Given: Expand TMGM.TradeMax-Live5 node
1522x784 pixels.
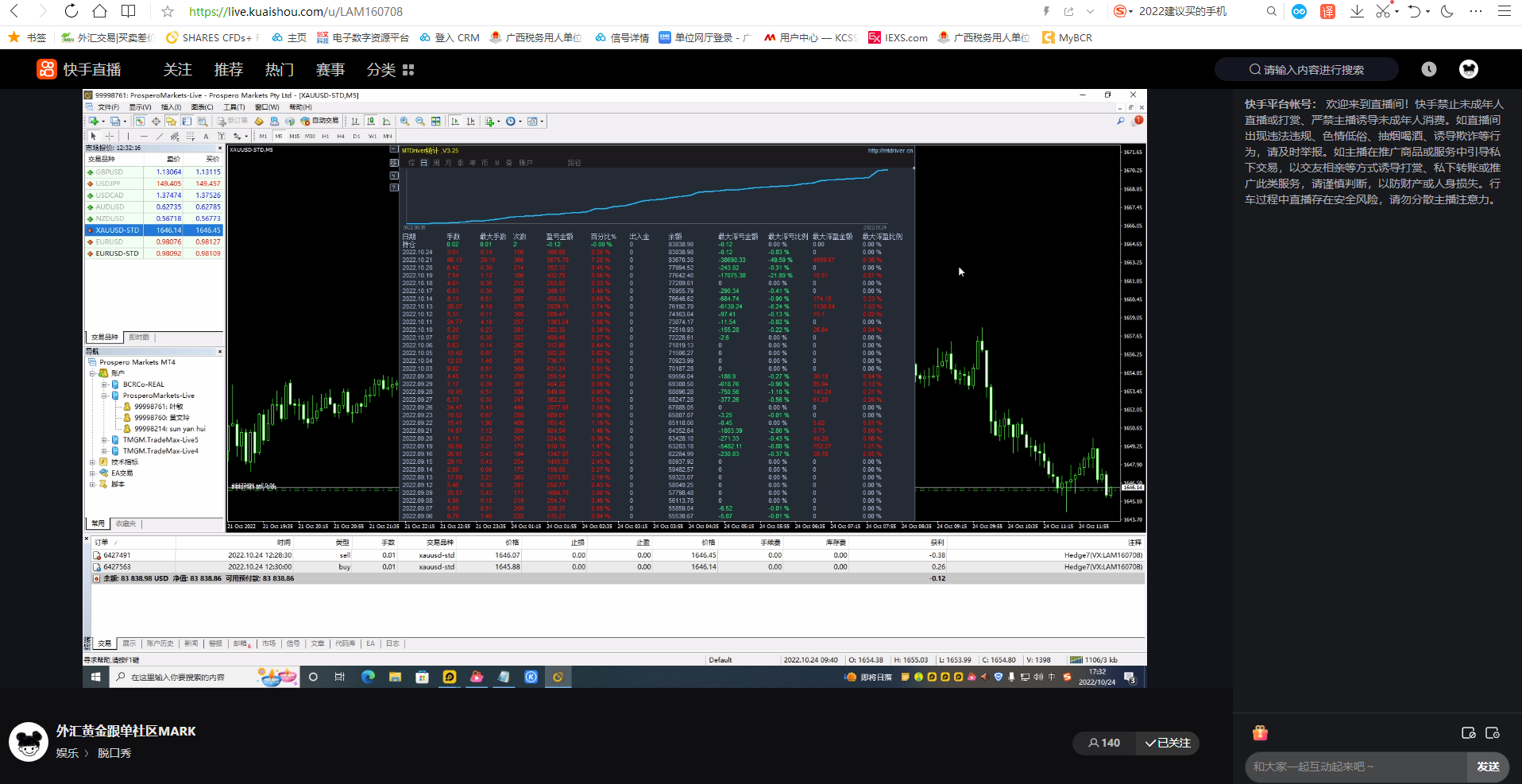Looking at the screenshot, I should pos(103,440).
